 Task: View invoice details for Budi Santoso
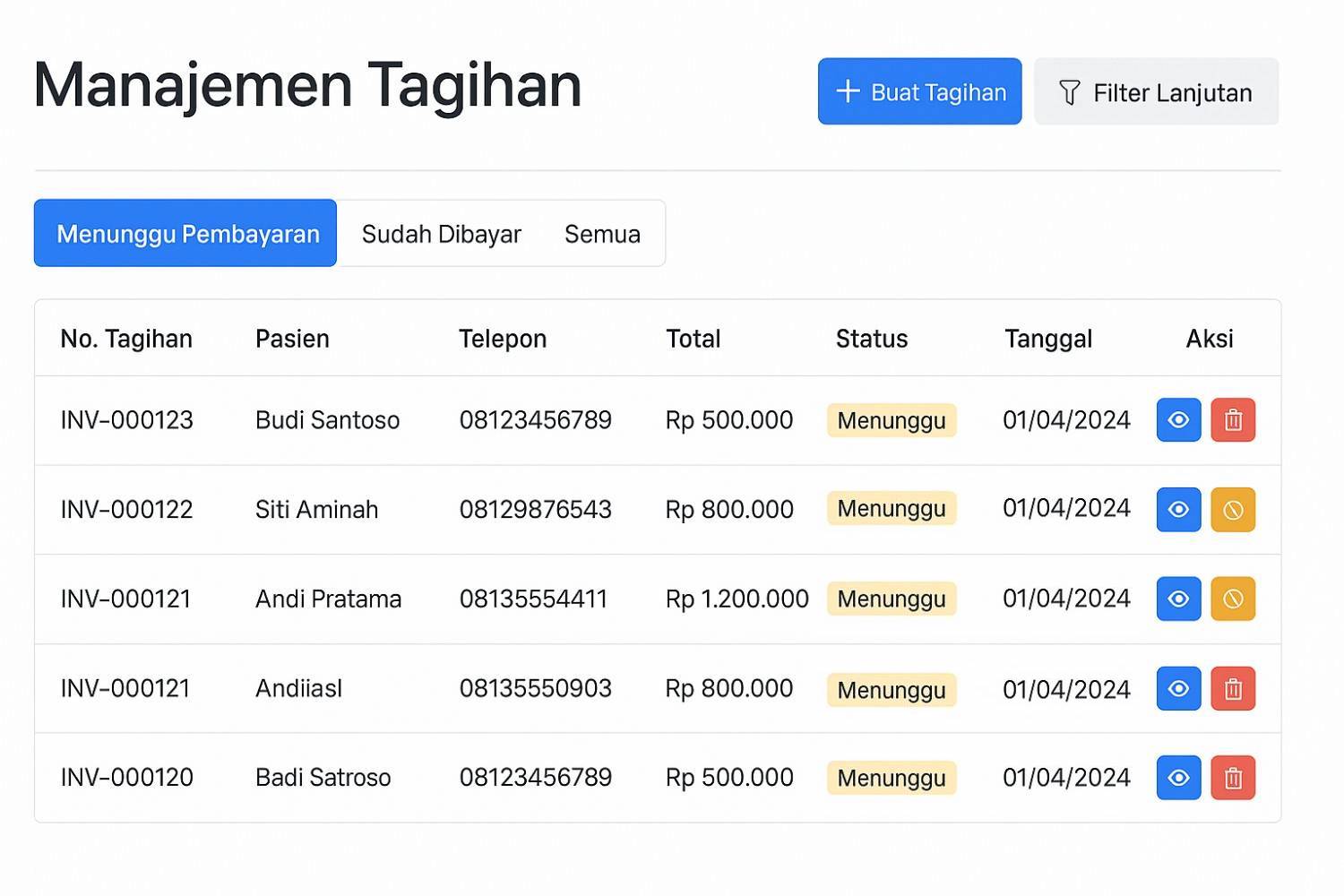(1178, 420)
